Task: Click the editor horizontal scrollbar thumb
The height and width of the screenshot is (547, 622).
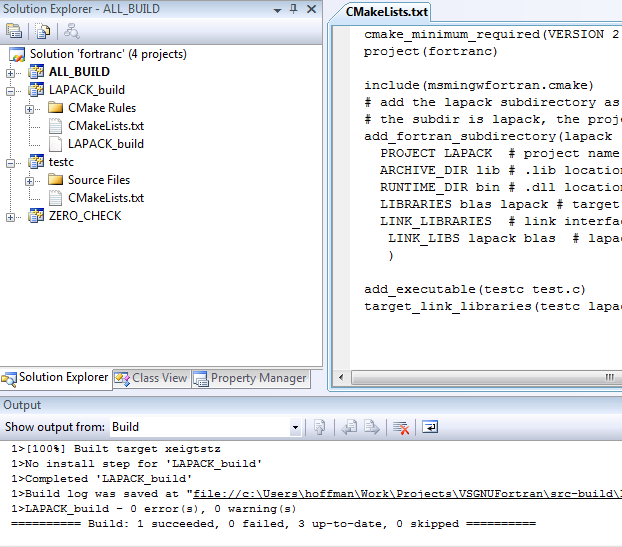Action: (486, 377)
